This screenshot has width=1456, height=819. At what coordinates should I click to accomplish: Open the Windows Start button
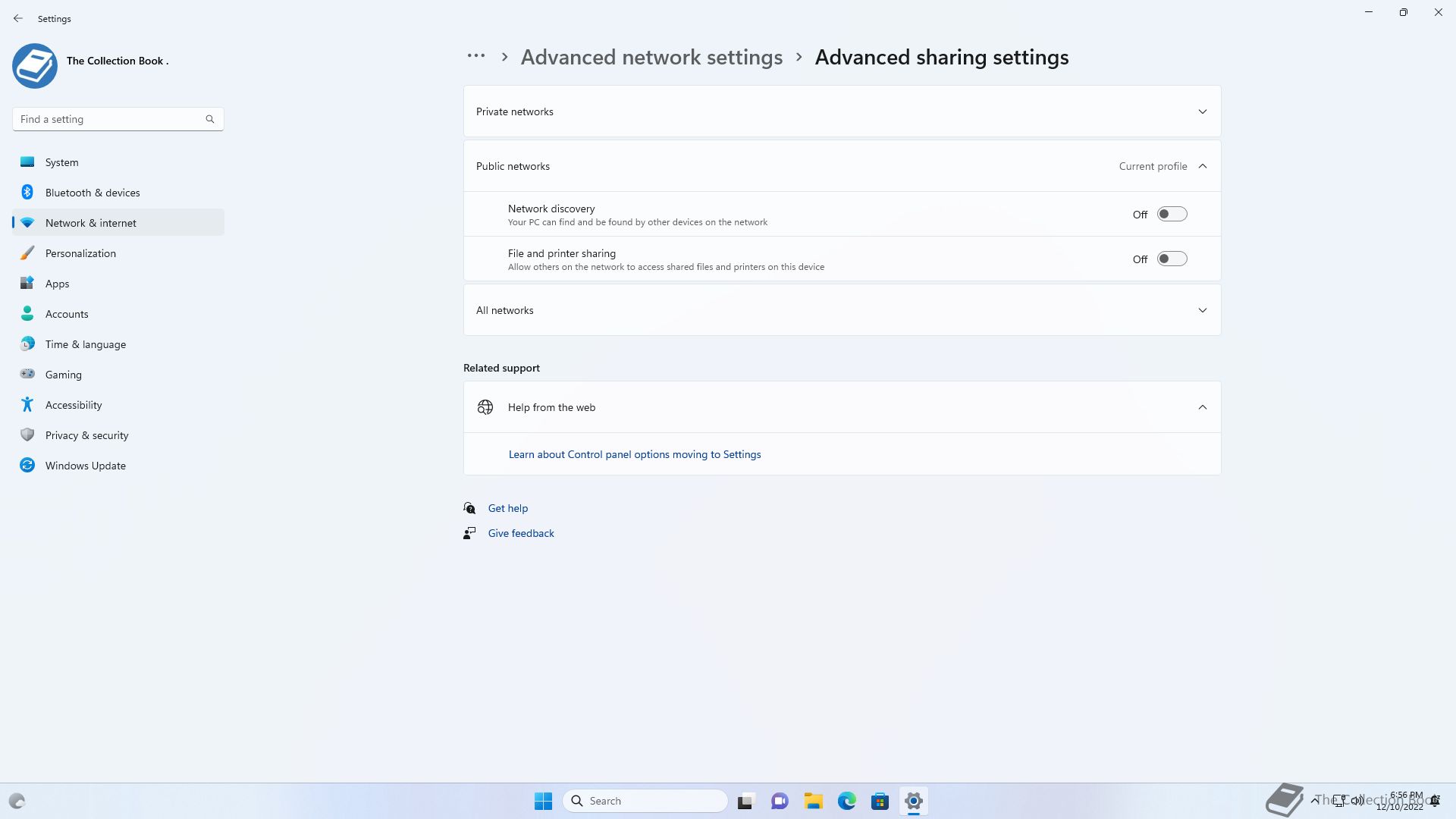pyautogui.click(x=543, y=801)
